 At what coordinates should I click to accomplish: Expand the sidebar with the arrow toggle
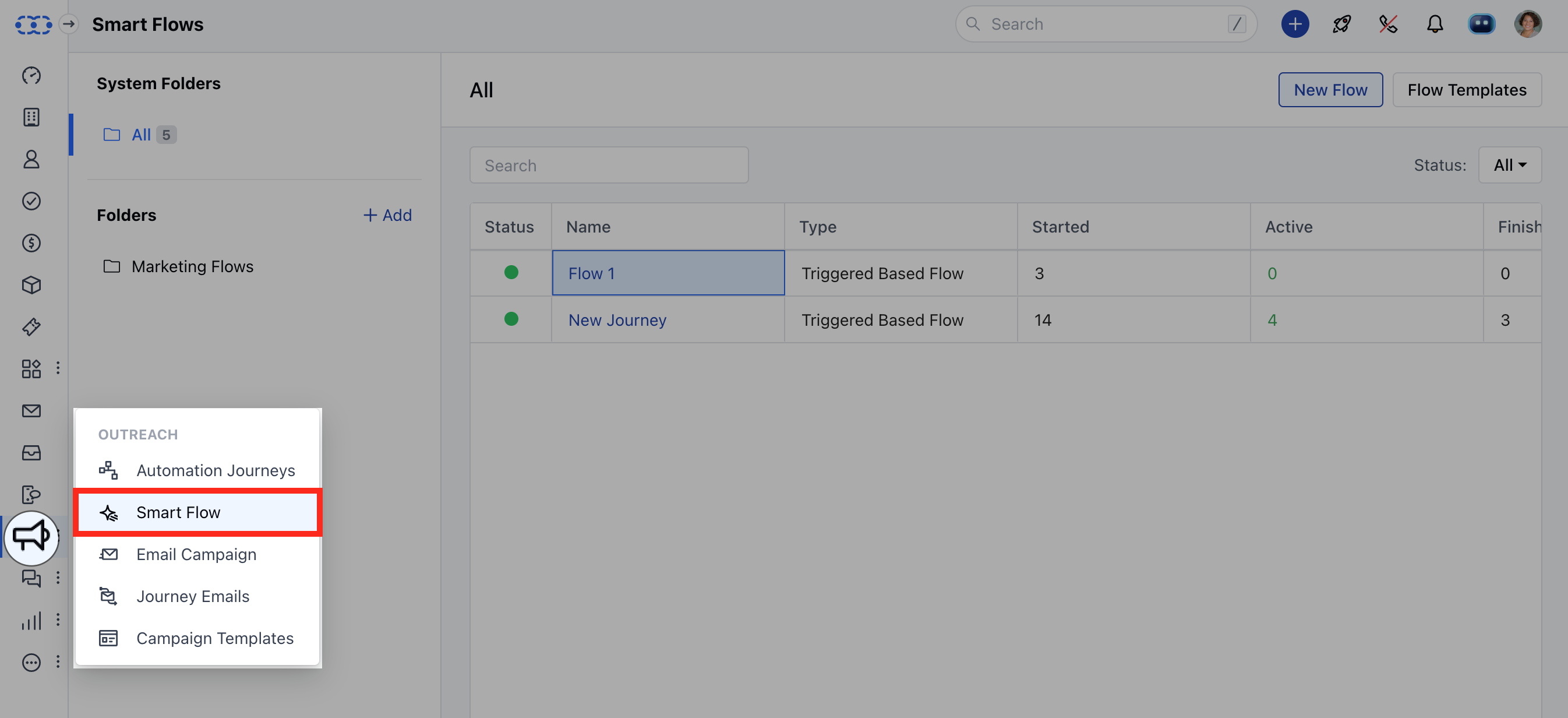tap(69, 24)
